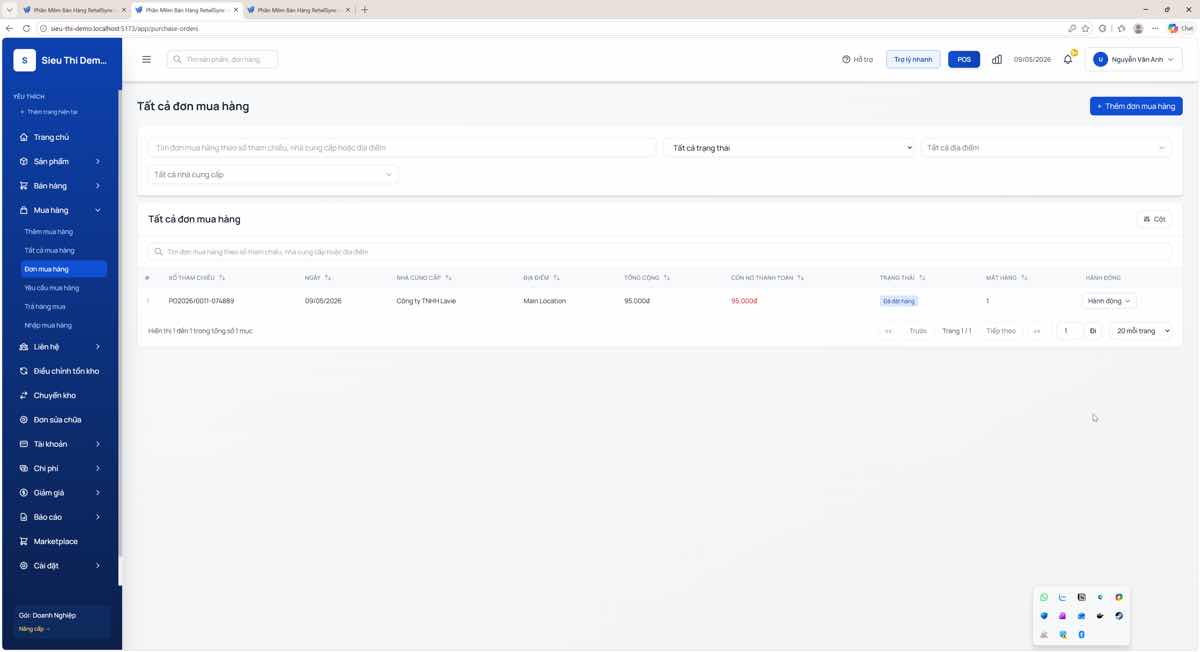
Task: Select Đơn mua hàng submenu item
Action: point(64,269)
